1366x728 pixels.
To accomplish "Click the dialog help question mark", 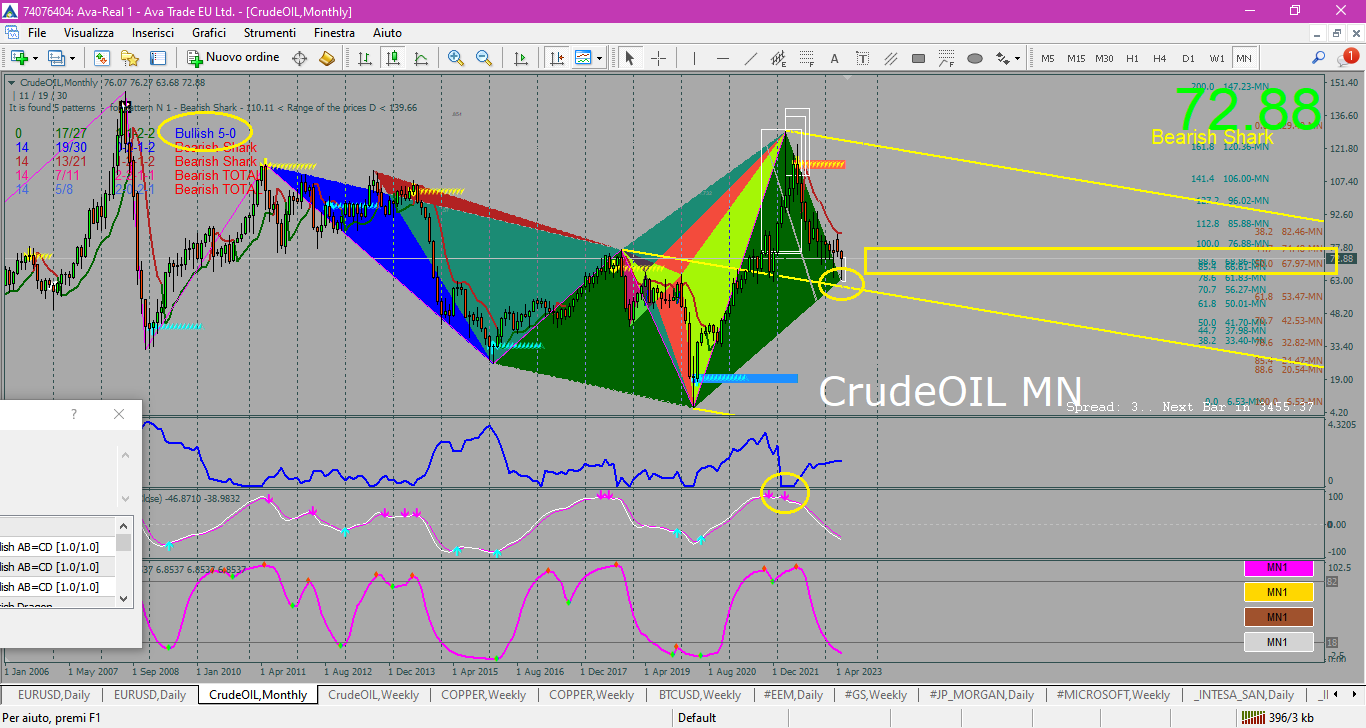I will [73, 414].
